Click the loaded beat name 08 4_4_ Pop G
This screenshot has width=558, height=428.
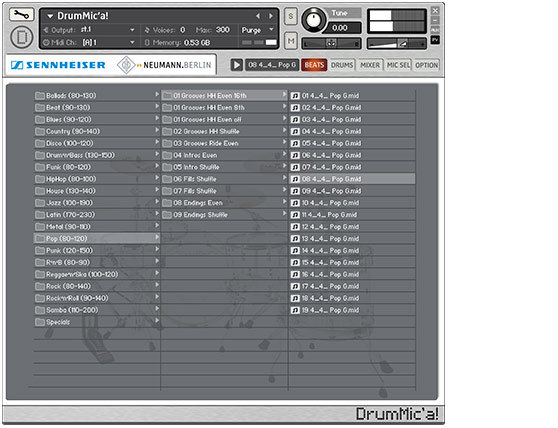tap(272, 65)
